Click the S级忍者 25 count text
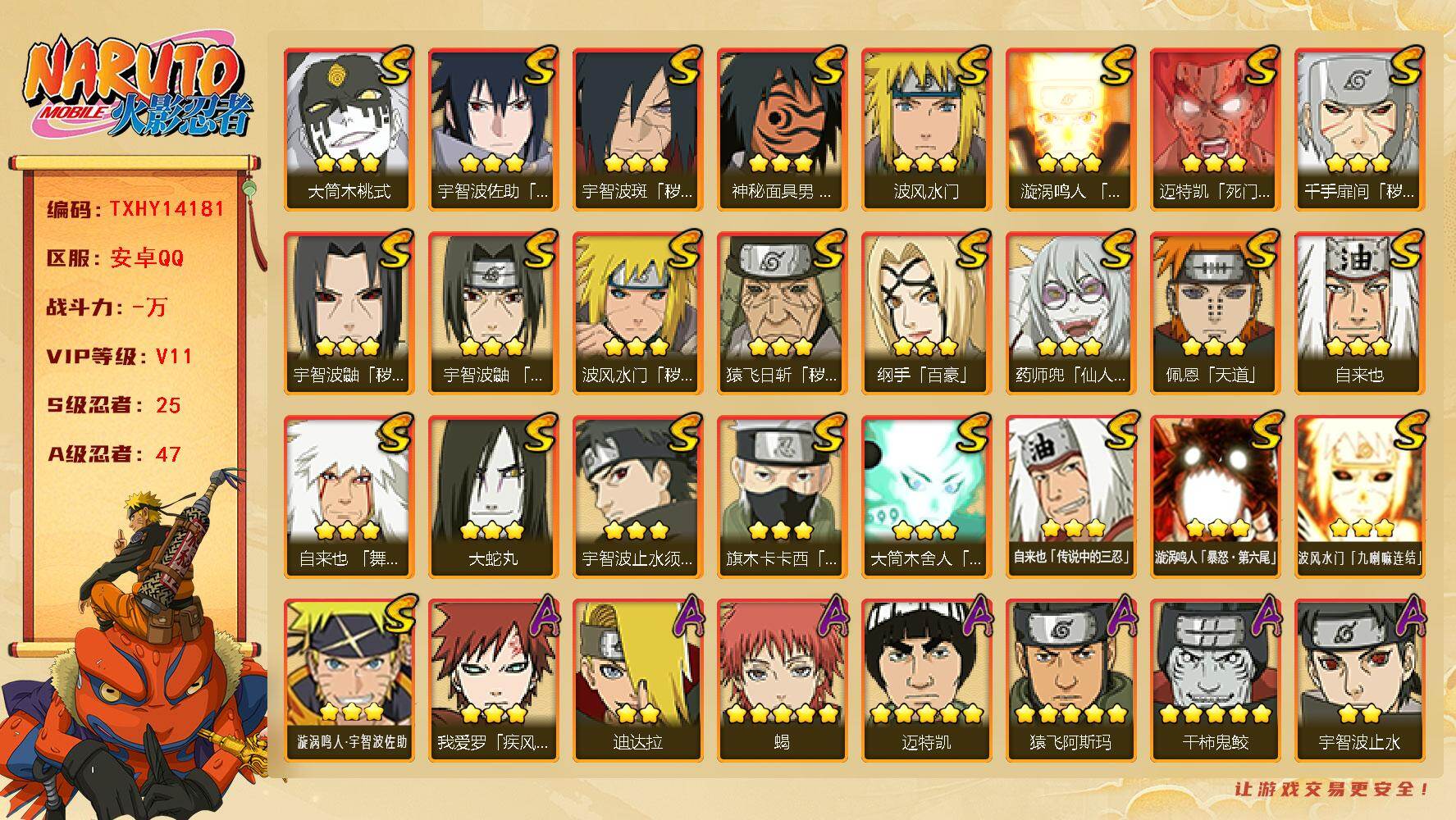Viewport: 1456px width, 820px height. [x=114, y=406]
